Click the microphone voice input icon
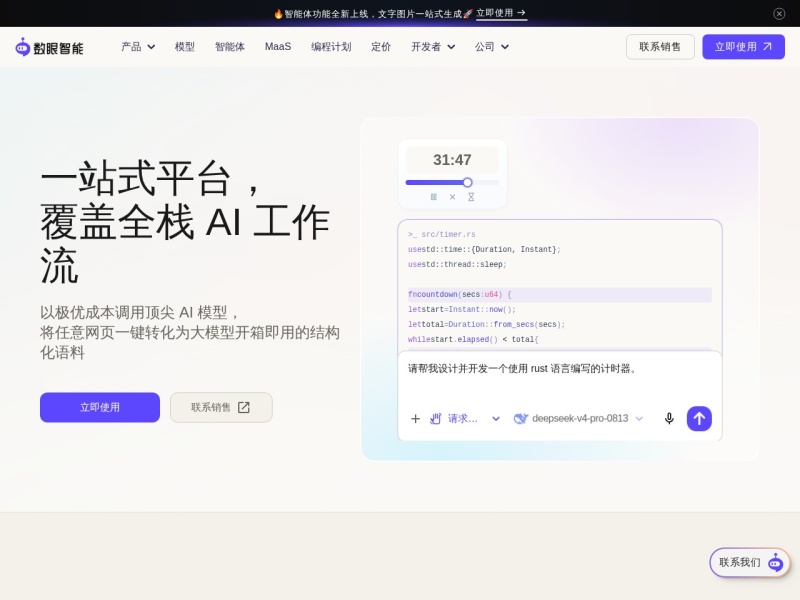This screenshot has height=600, width=800. tap(669, 419)
